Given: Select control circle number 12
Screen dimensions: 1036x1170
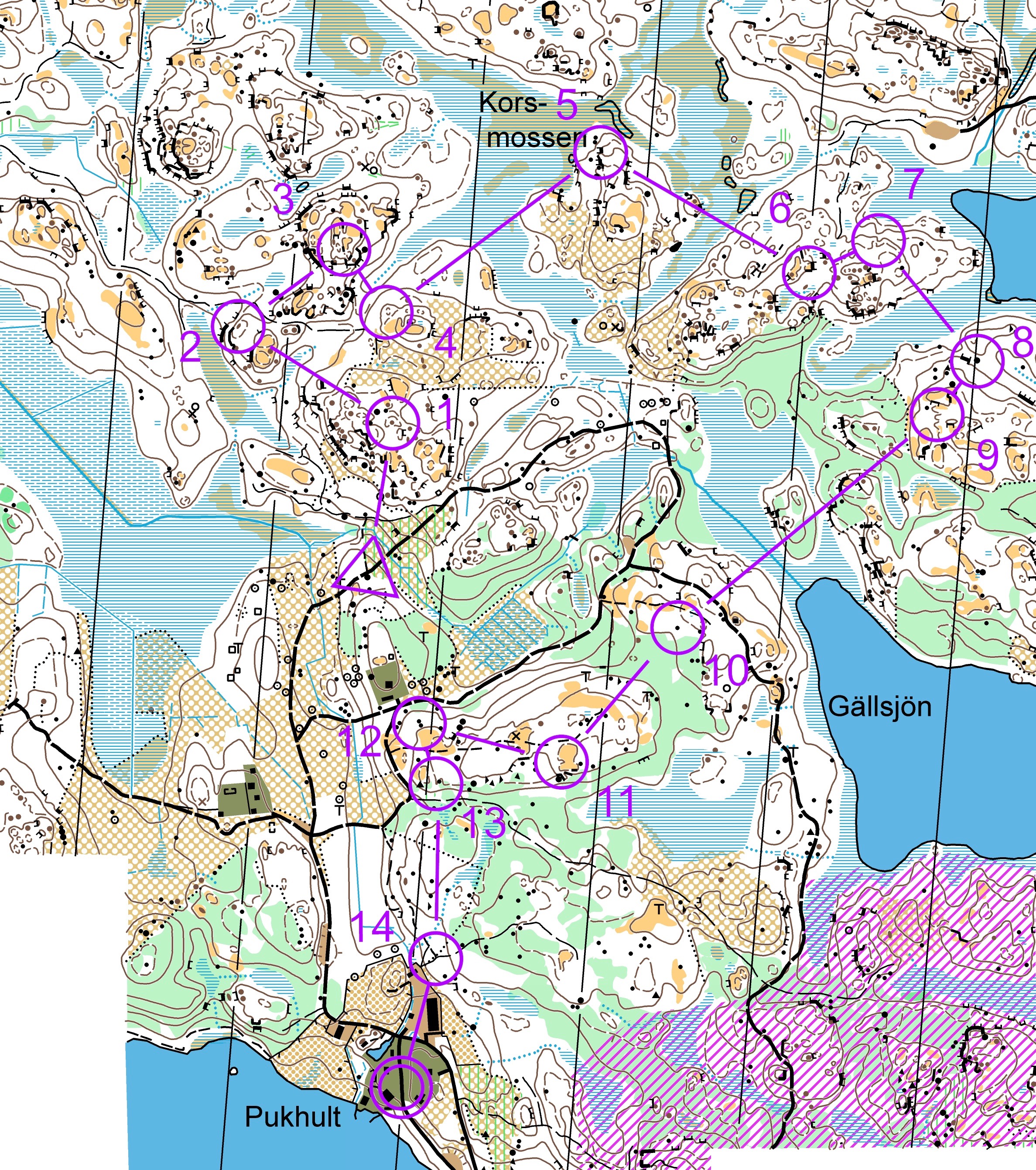Looking at the screenshot, I should point(420,724).
